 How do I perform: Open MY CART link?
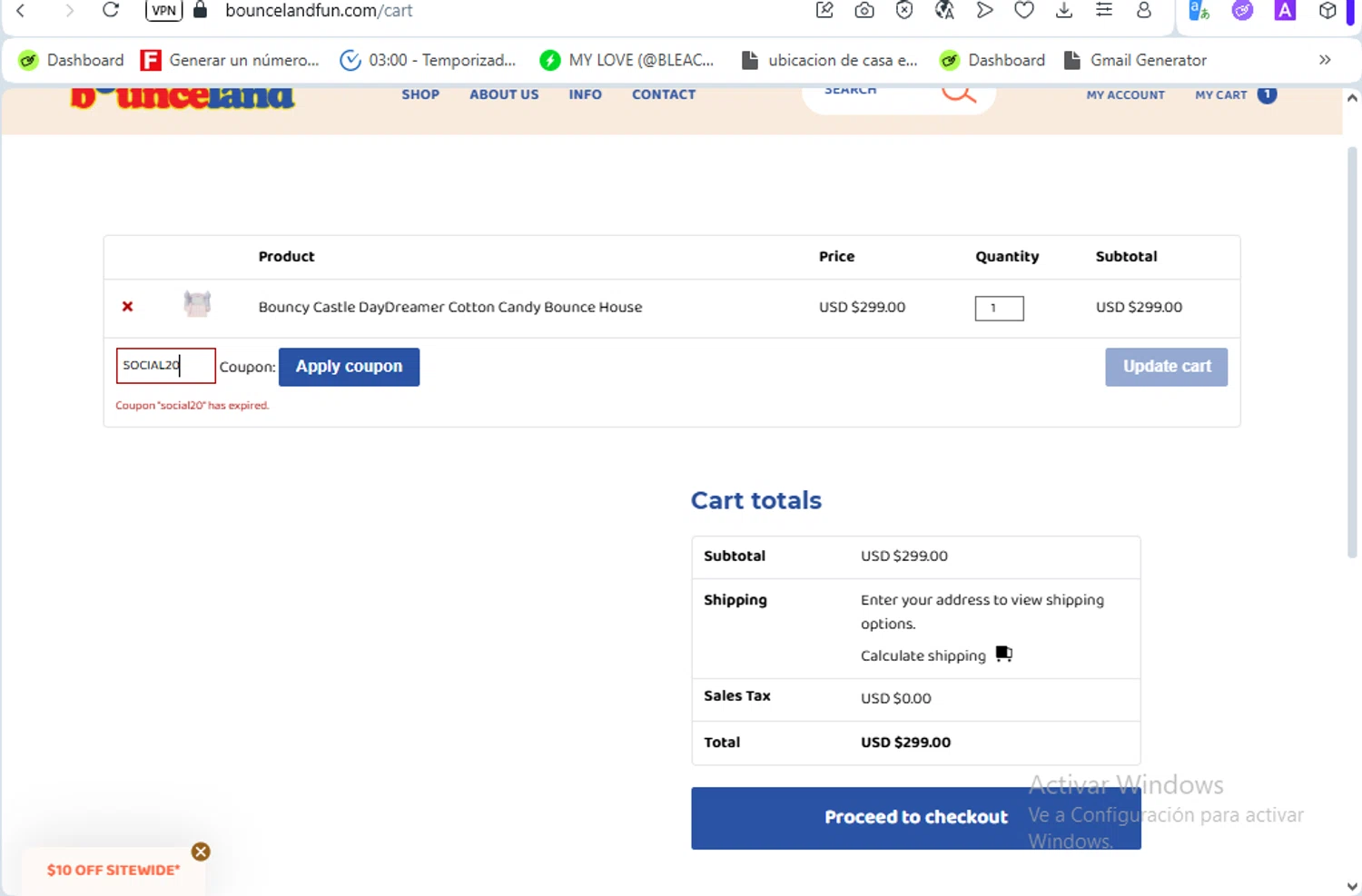[1220, 94]
